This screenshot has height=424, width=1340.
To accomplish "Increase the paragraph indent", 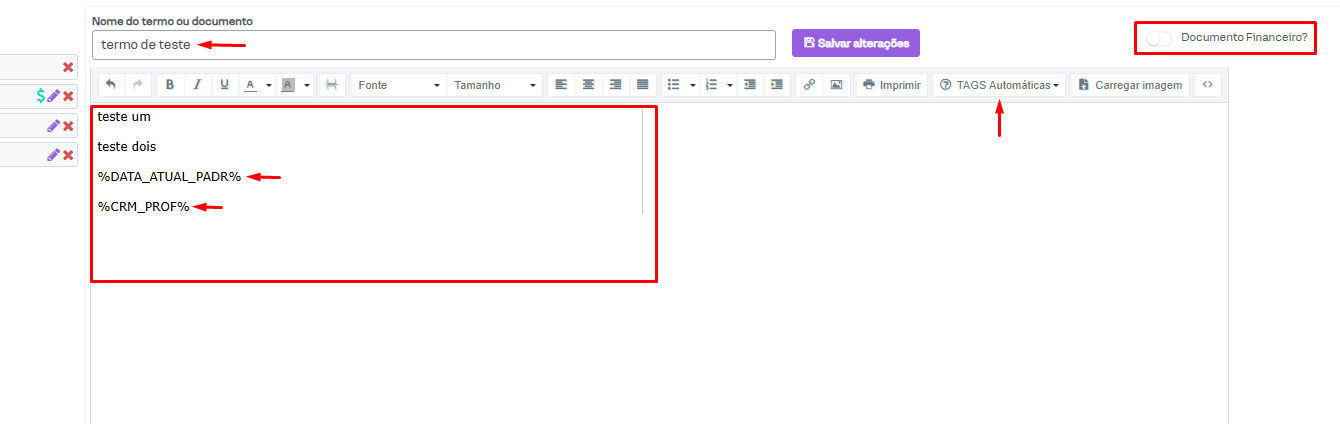I will tap(776, 85).
